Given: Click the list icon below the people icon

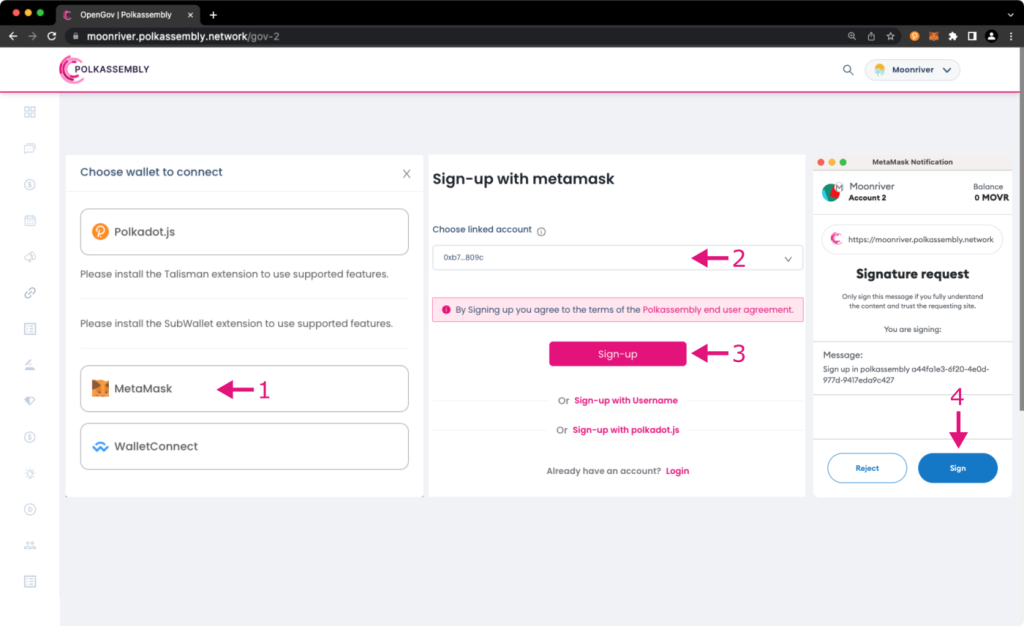Looking at the screenshot, I should [29, 582].
